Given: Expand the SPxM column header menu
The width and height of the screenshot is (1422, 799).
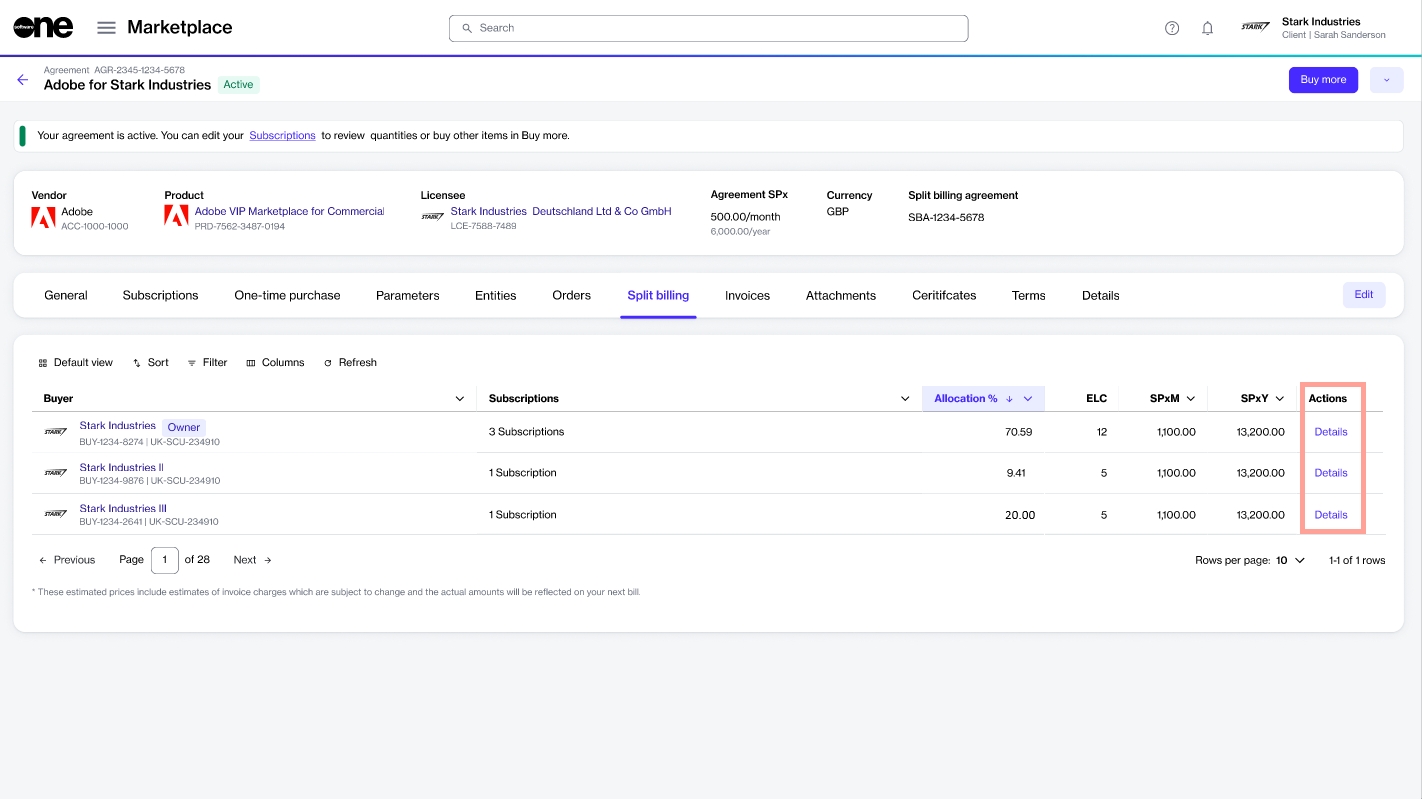Looking at the screenshot, I should tap(1190, 399).
